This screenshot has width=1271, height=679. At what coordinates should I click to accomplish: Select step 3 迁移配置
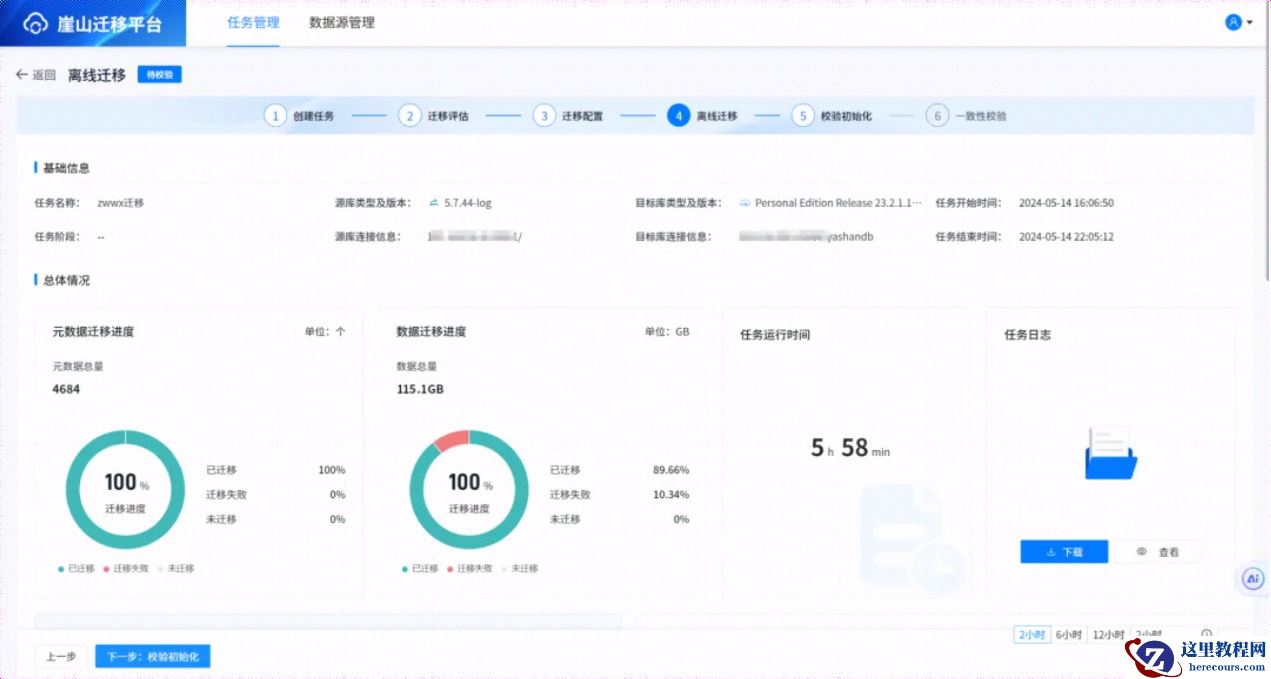point(567,116)
